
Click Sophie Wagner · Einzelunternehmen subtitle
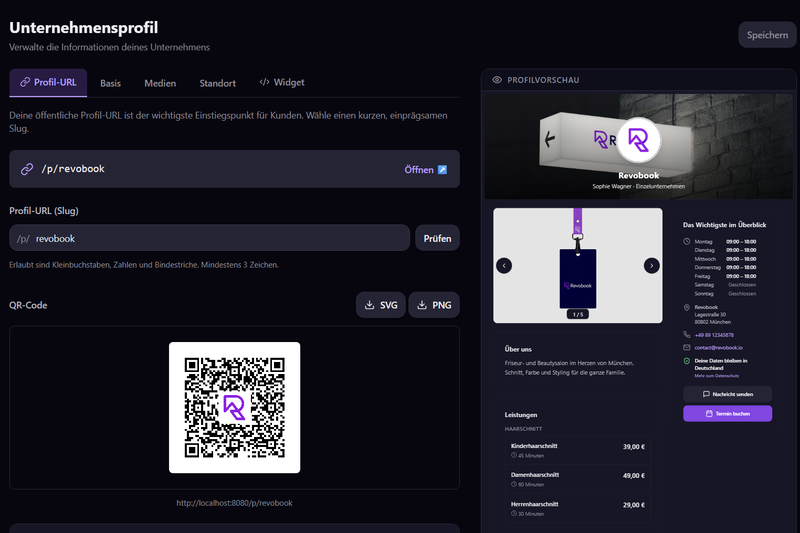(638, 187)
